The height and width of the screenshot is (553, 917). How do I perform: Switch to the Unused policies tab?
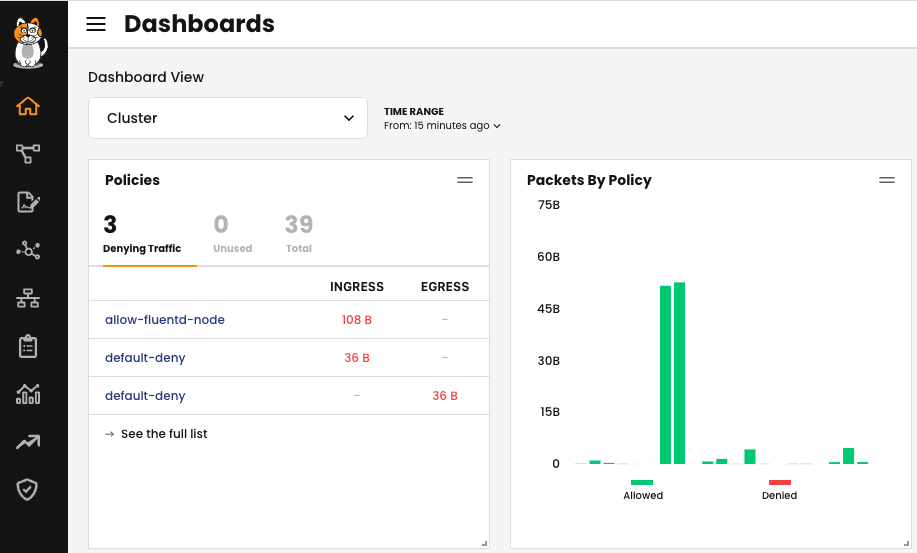click(x=232, y=234)
